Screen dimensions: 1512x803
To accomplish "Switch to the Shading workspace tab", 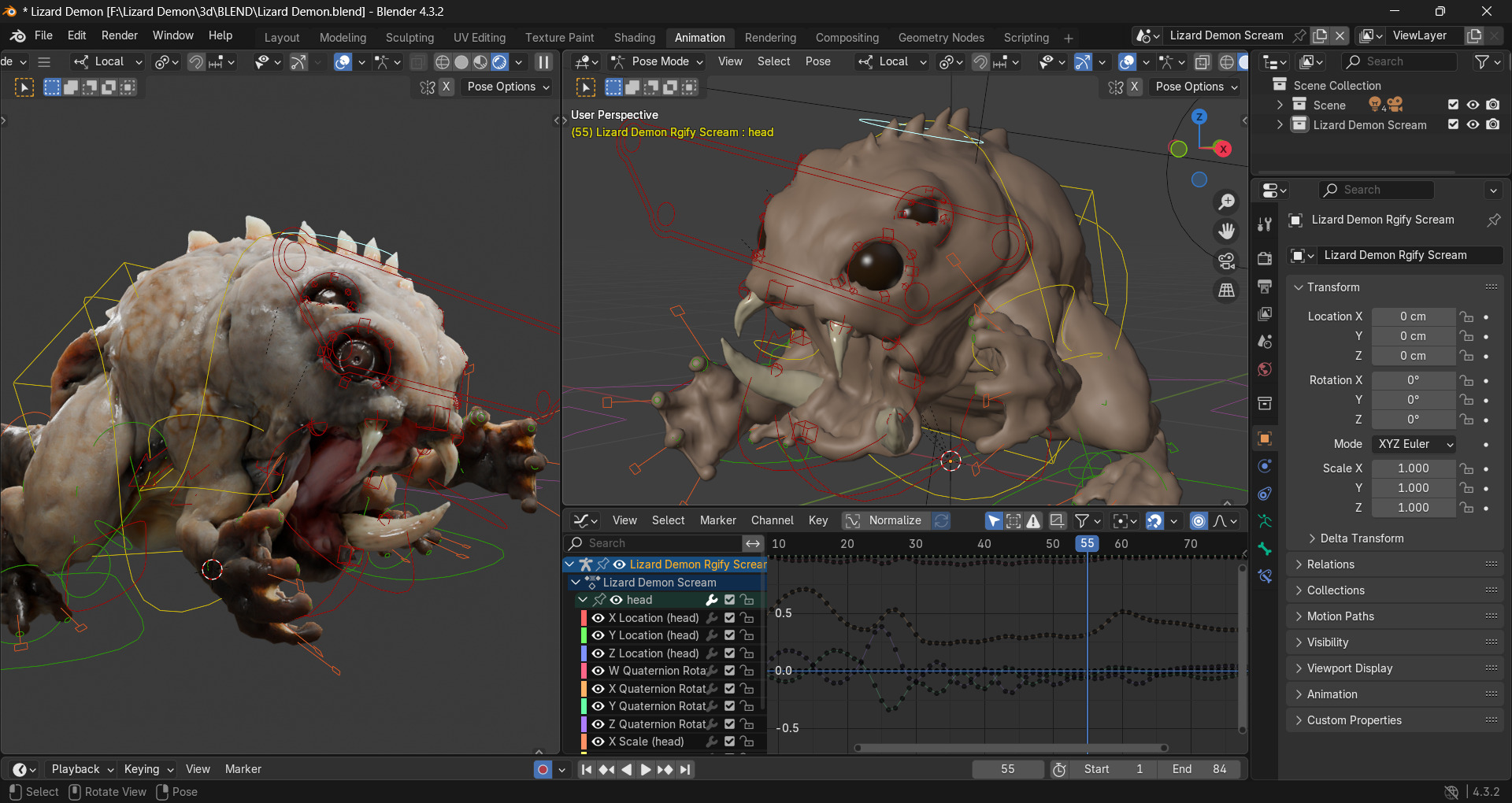I will pos(634,38).
